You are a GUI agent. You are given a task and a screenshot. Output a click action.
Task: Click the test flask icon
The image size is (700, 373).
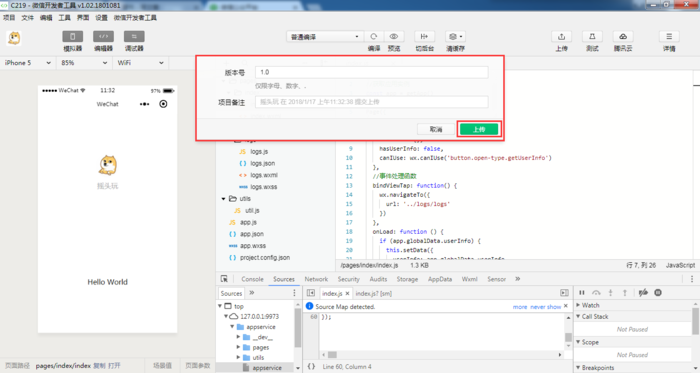click(592, 37)
